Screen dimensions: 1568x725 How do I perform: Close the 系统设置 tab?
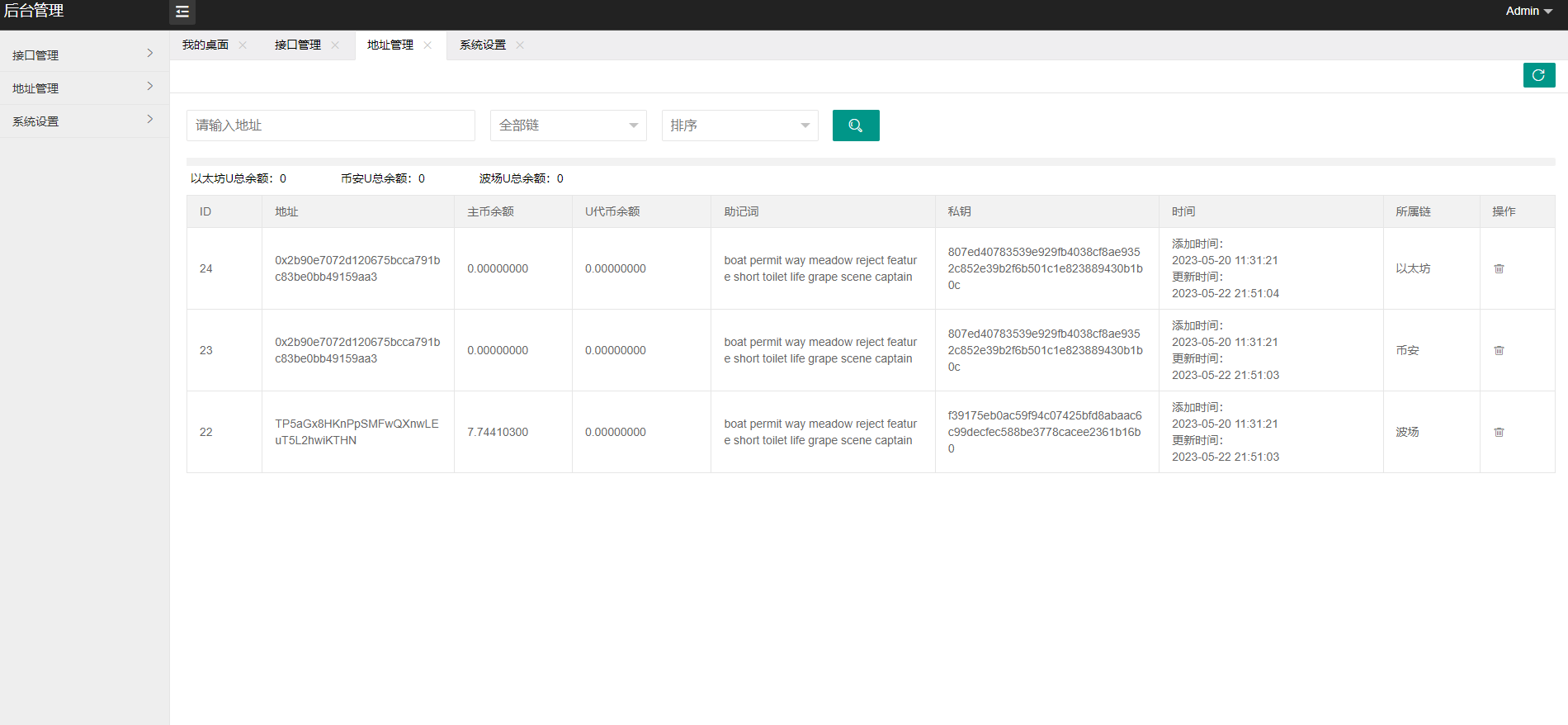520,45
